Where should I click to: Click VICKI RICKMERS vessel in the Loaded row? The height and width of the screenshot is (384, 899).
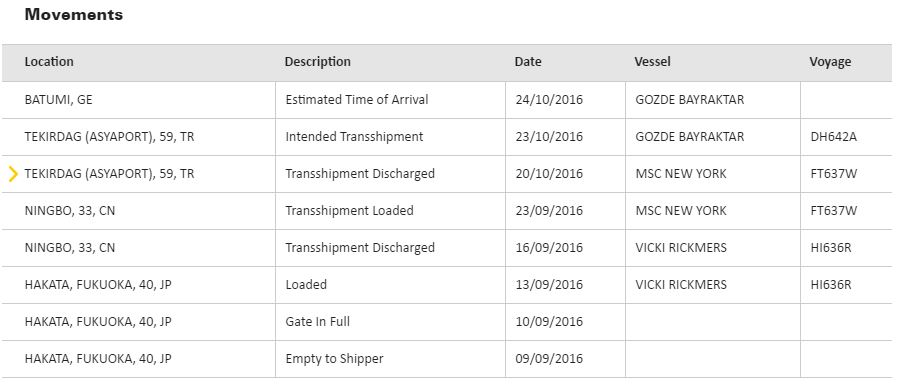[681, 284]
